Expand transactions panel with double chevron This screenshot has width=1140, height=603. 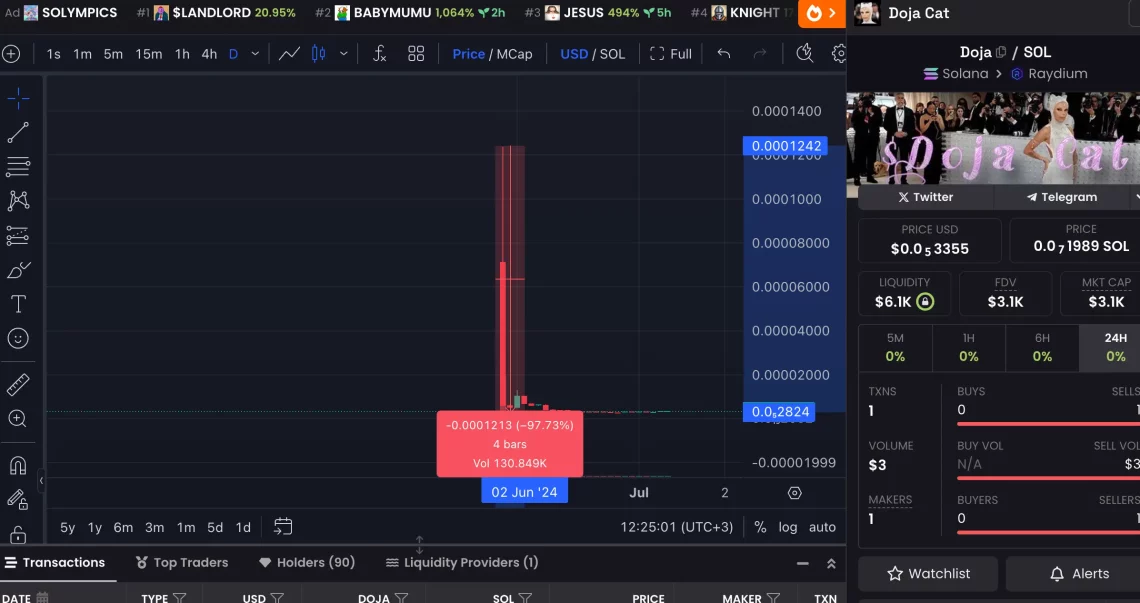(x=831, y=564)
